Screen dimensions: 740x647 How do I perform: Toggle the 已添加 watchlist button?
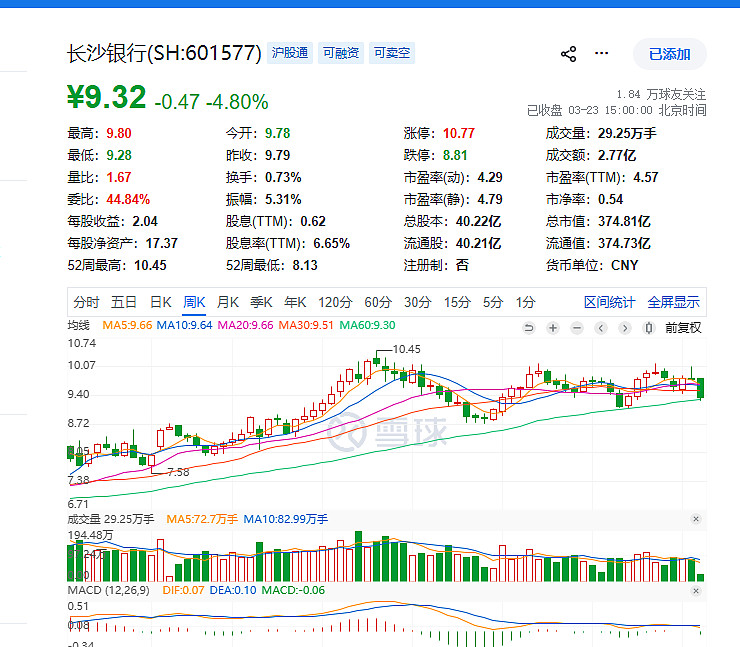[x=669, y=54]
